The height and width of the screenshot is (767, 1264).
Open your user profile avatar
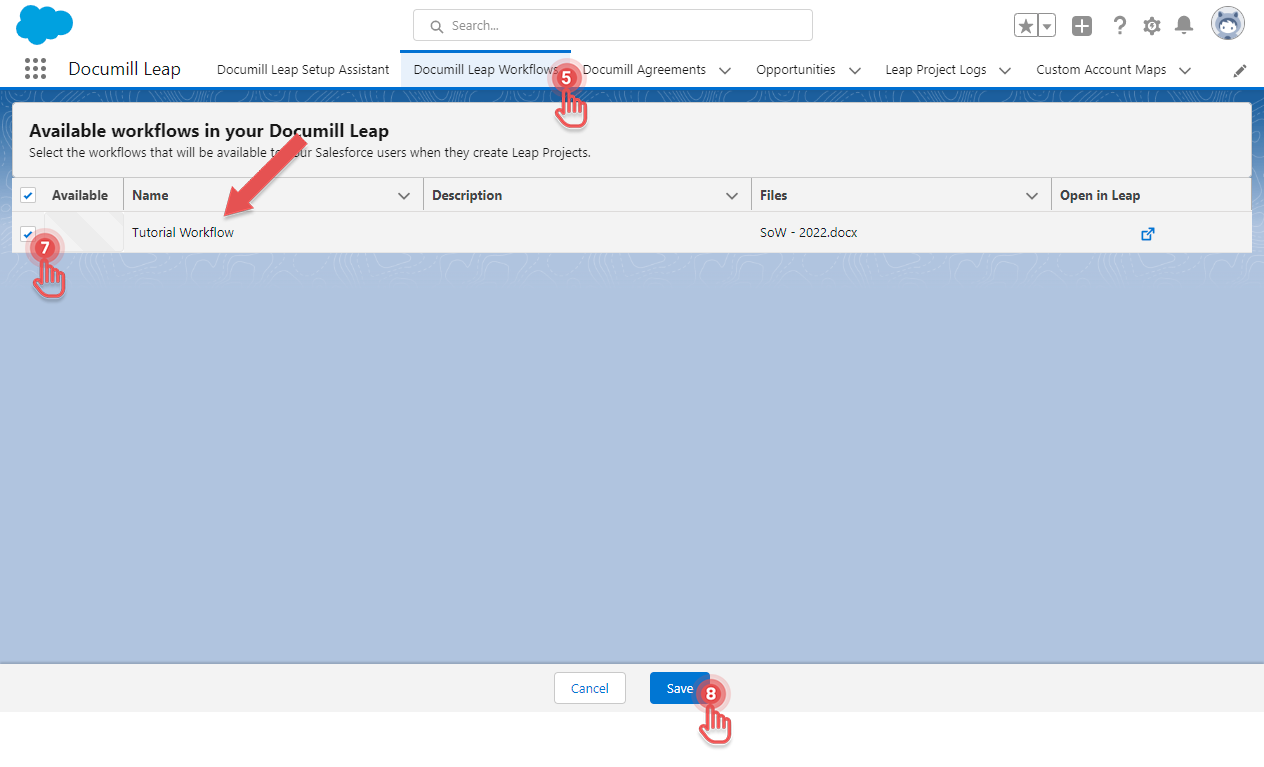1227,23
